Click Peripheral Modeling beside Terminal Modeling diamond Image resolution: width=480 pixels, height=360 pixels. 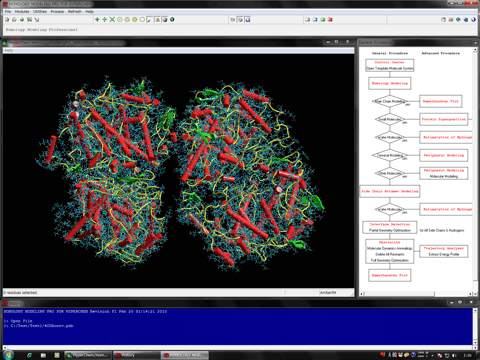pos(444,155)
